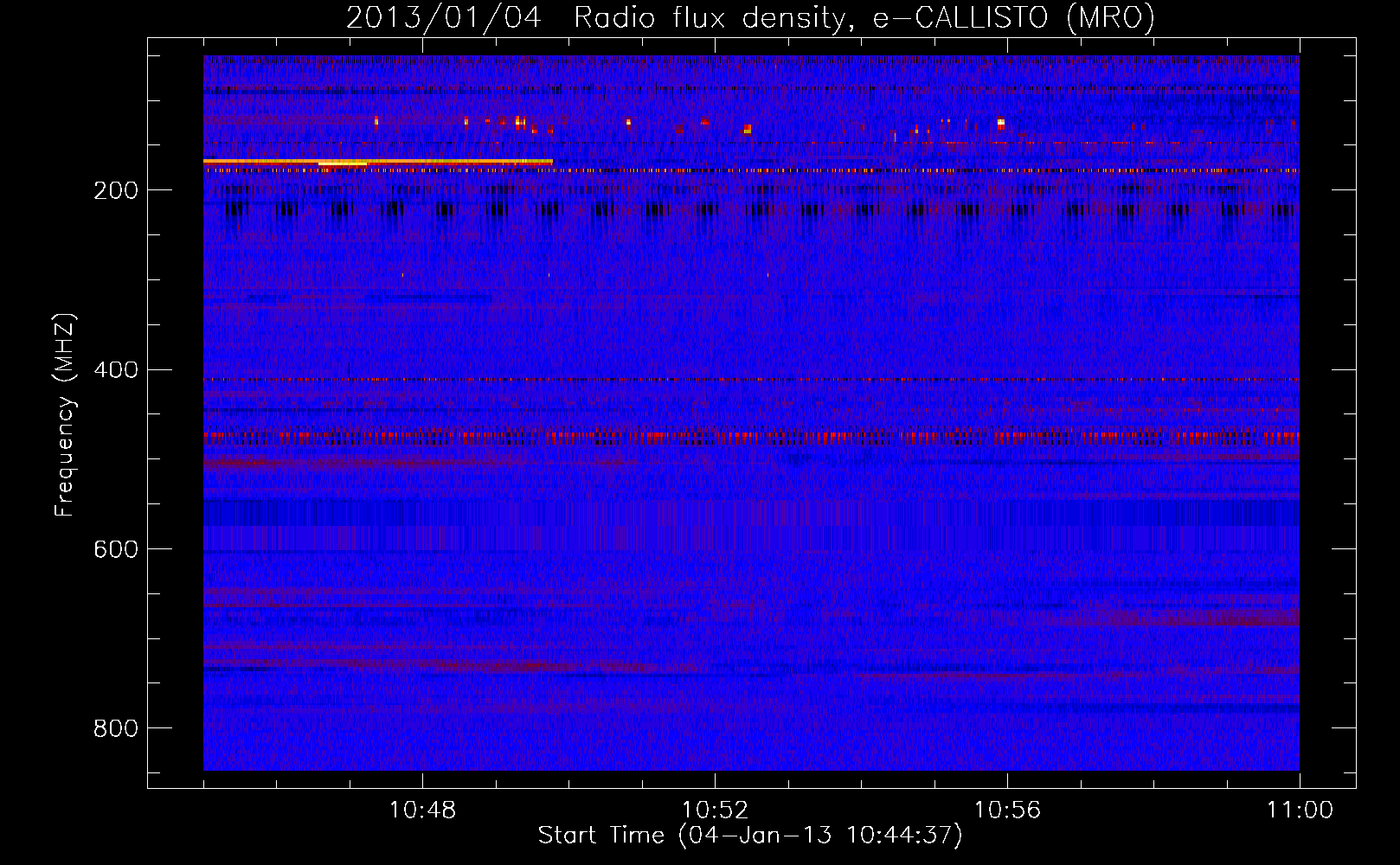1400x865 pixels.
Task: Click the 10:48 time tick label
Action: (422, 811)
